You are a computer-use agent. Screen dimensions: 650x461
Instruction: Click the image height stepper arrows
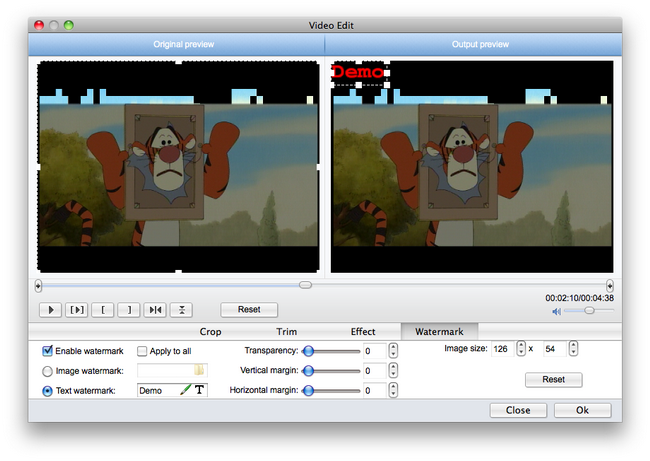click(x=573, y=348)
